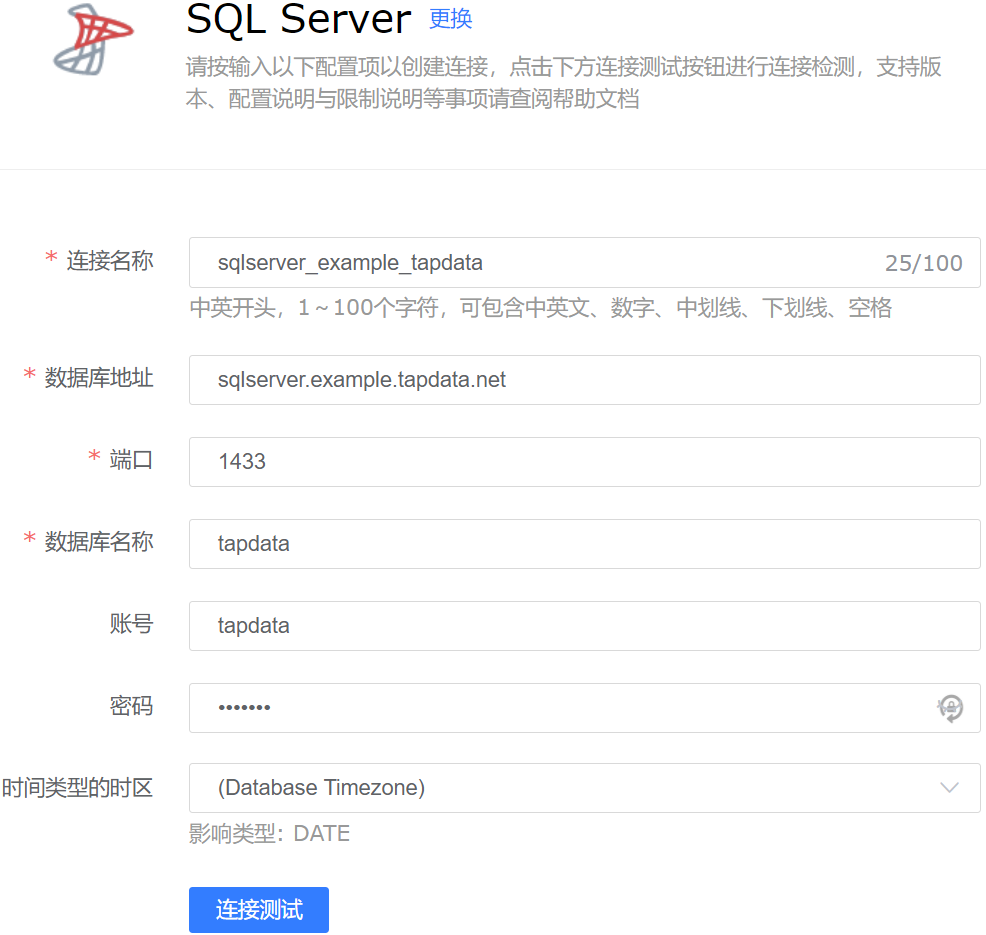
Task: Click the 时间类型的时区 label
Action: (77, 787)
